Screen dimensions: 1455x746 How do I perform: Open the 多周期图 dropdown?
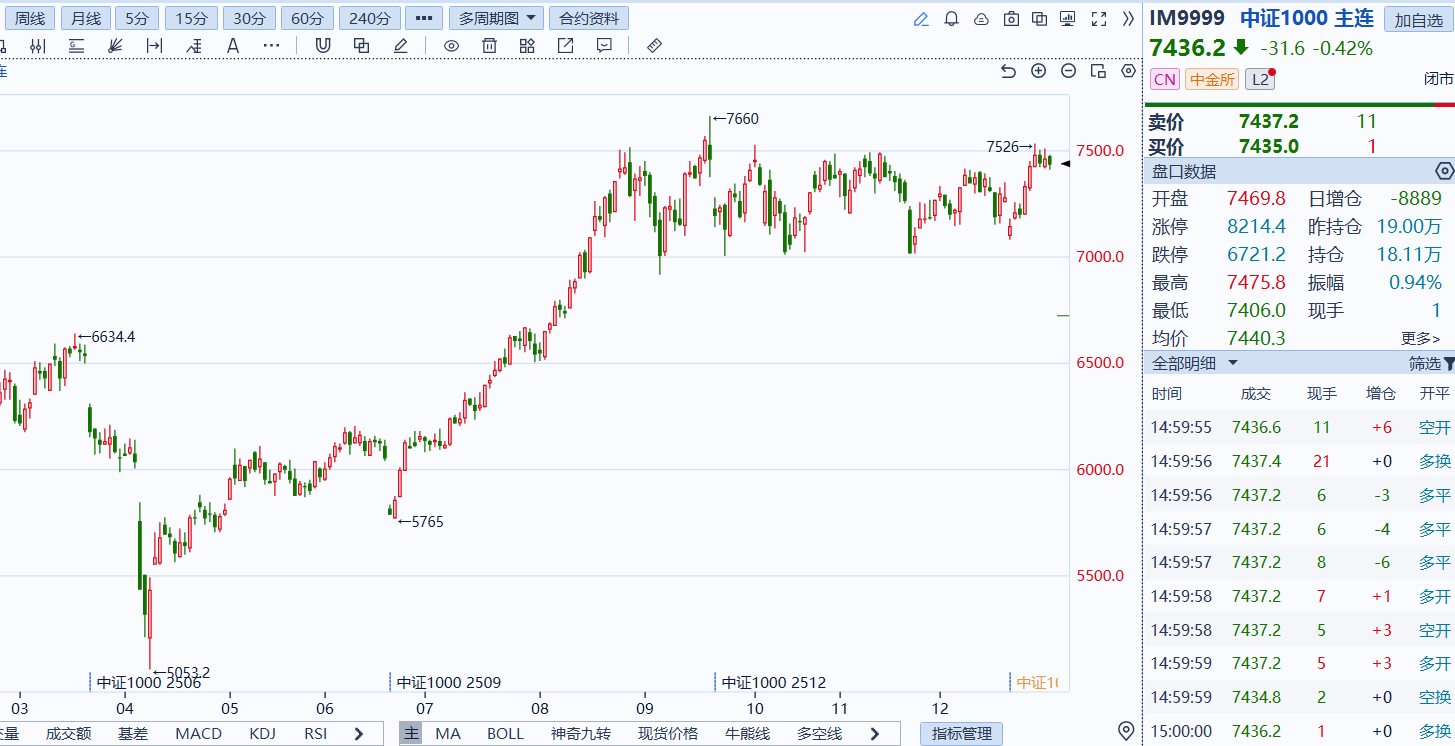point(496,18)
